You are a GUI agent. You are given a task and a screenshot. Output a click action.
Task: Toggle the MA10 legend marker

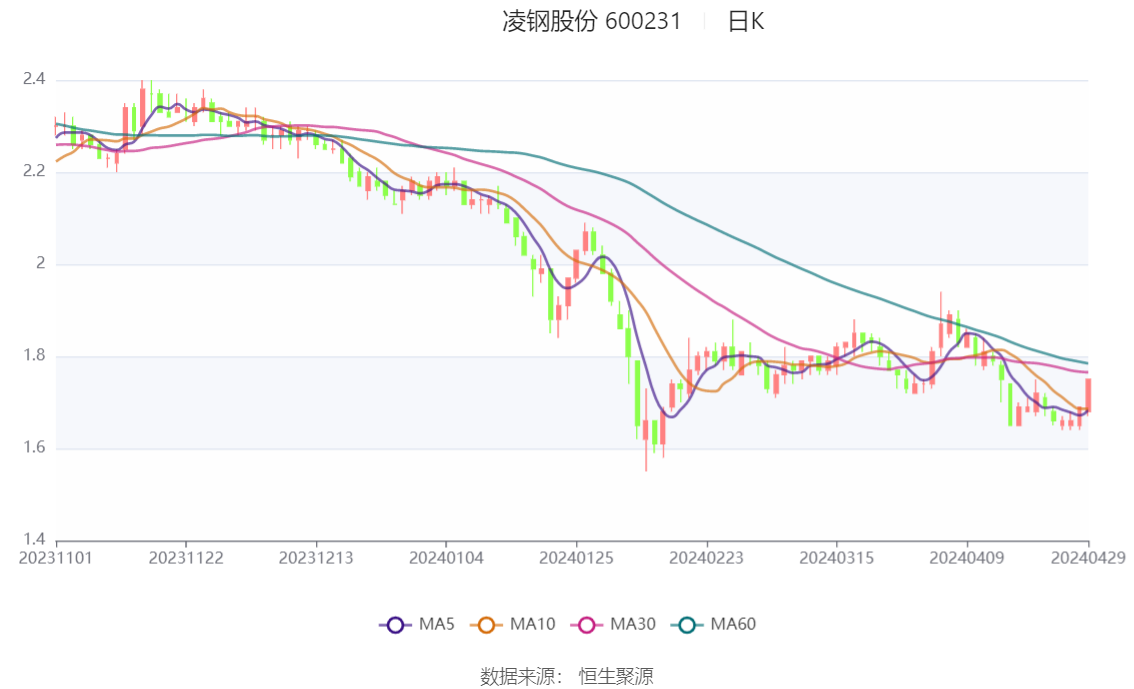pyautogui.click(x=486, y=625)
